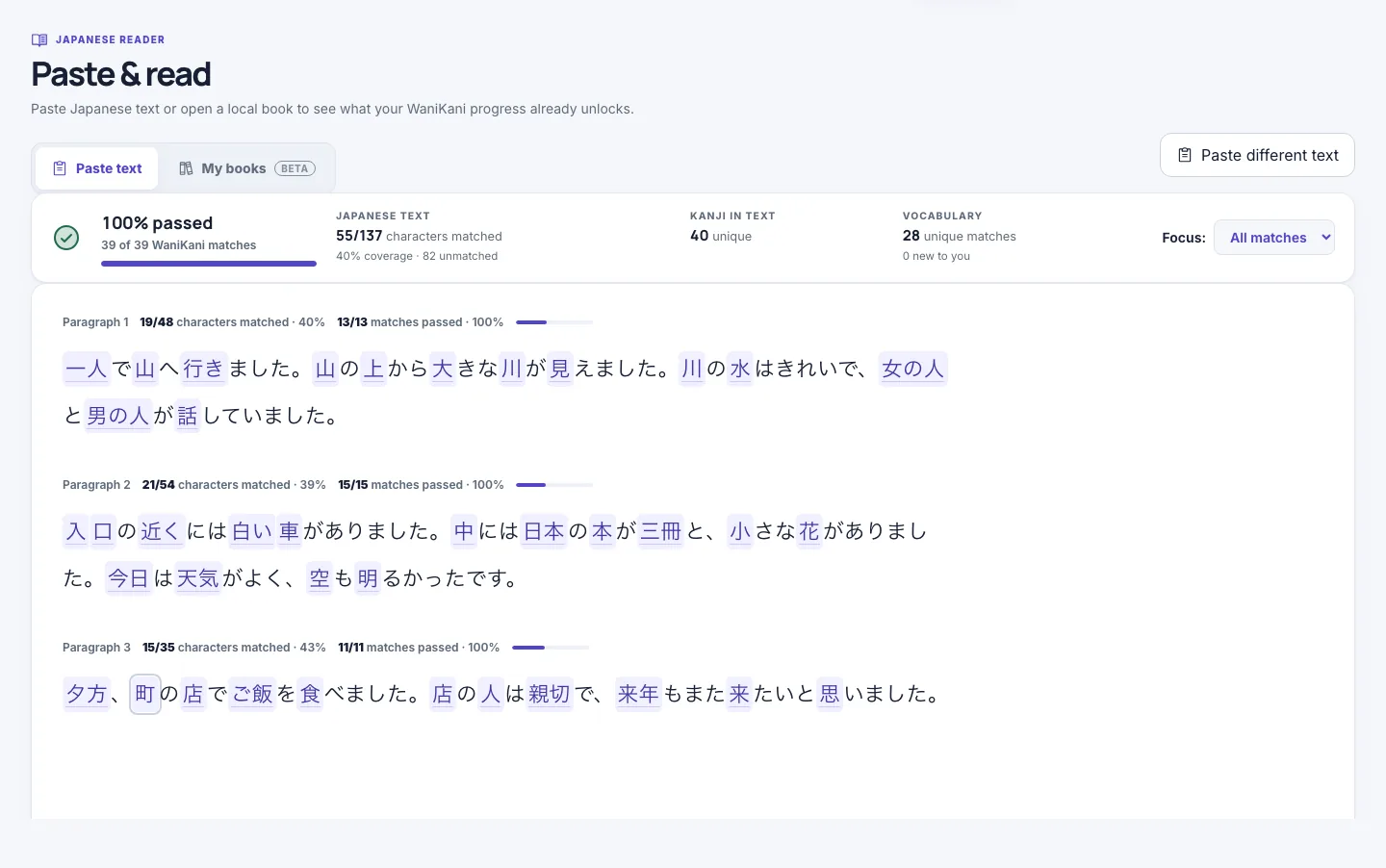The width and height of the screenshot is (1386, 868).
Task: Click the books icon in My books tab
Action: [186, 168]
